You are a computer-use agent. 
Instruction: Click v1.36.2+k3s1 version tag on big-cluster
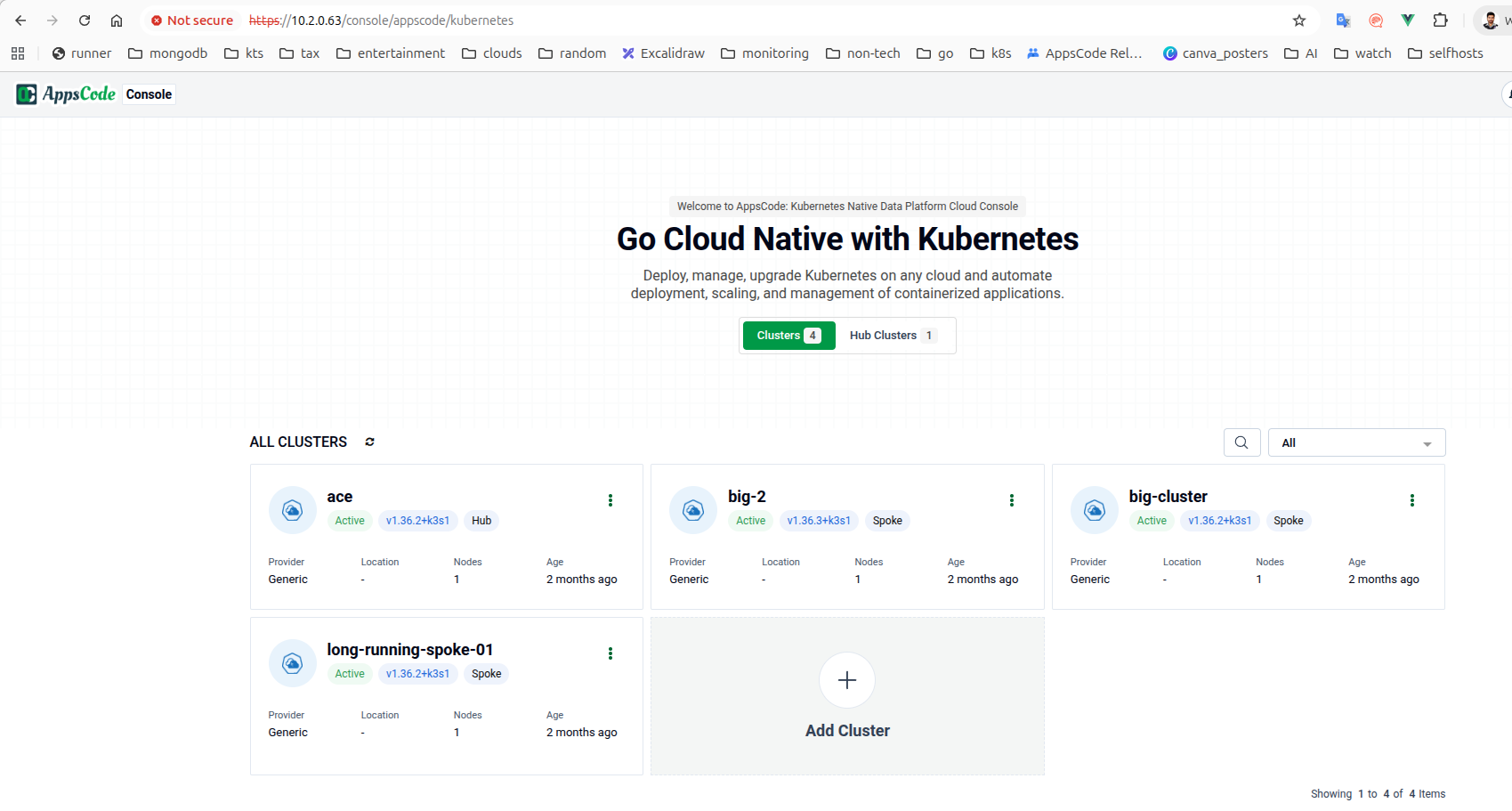pyautogui.click(x=1220, y=521)
